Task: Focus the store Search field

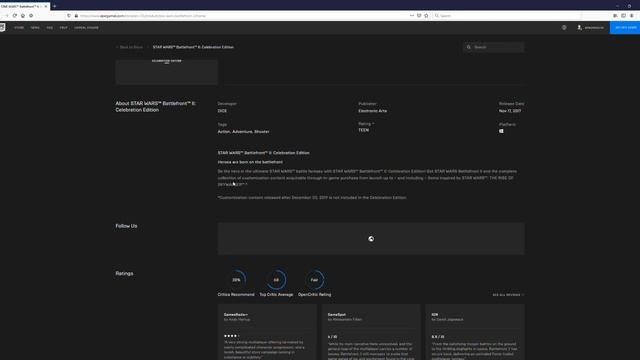Action: [x=494, y=47]
